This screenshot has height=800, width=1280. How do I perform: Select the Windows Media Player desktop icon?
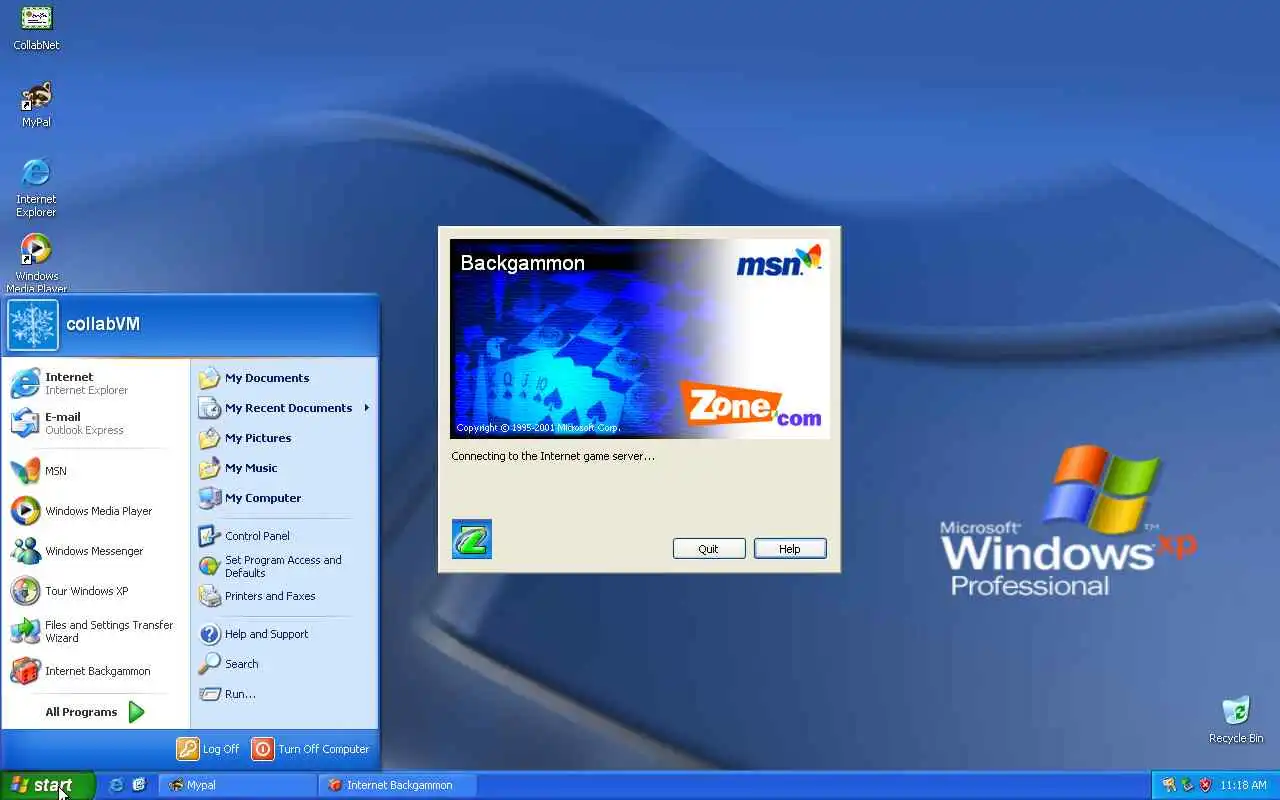(36, 262)
